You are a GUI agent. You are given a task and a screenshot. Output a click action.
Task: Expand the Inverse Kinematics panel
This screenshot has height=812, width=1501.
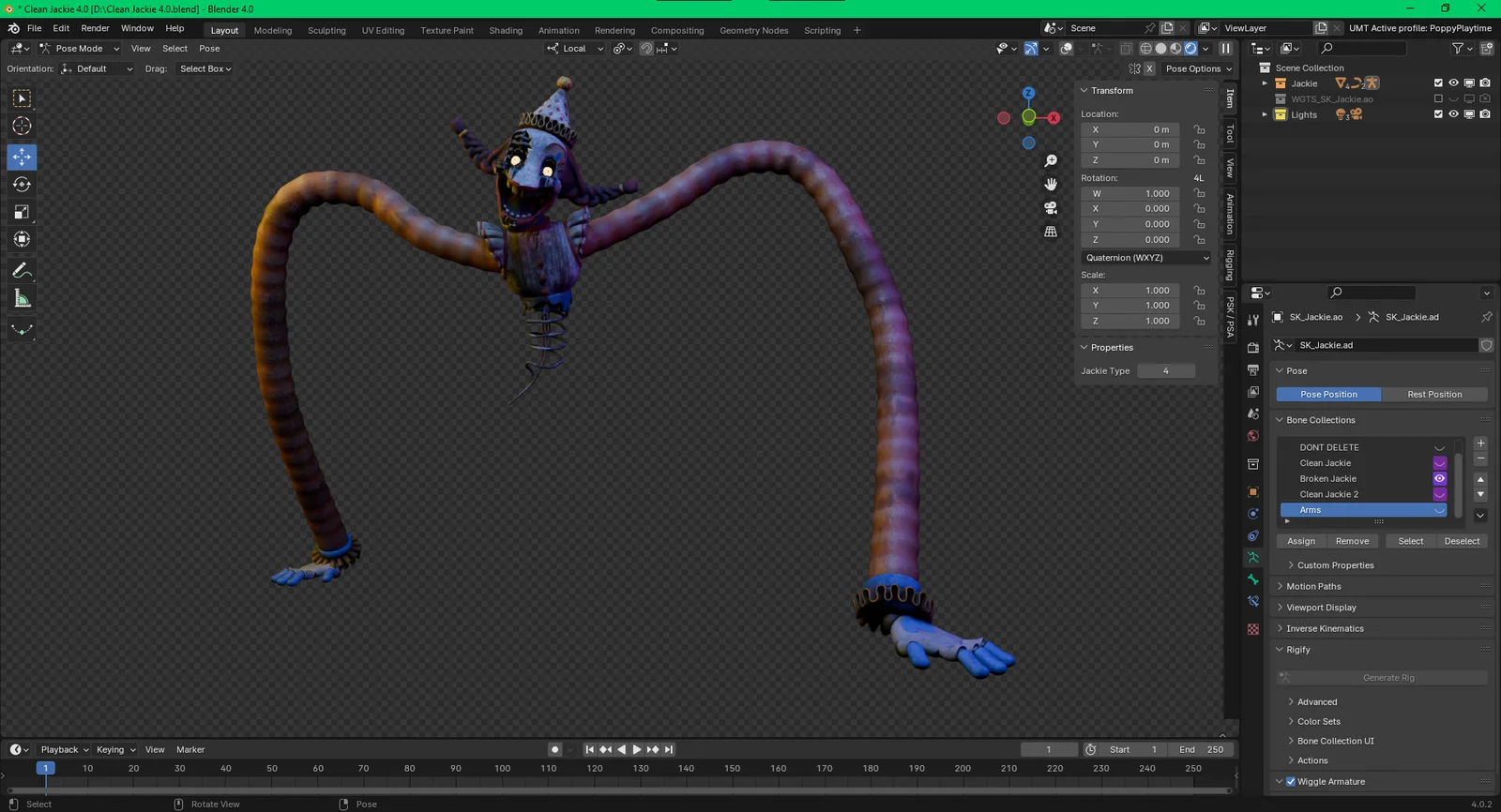[1325, 629]
